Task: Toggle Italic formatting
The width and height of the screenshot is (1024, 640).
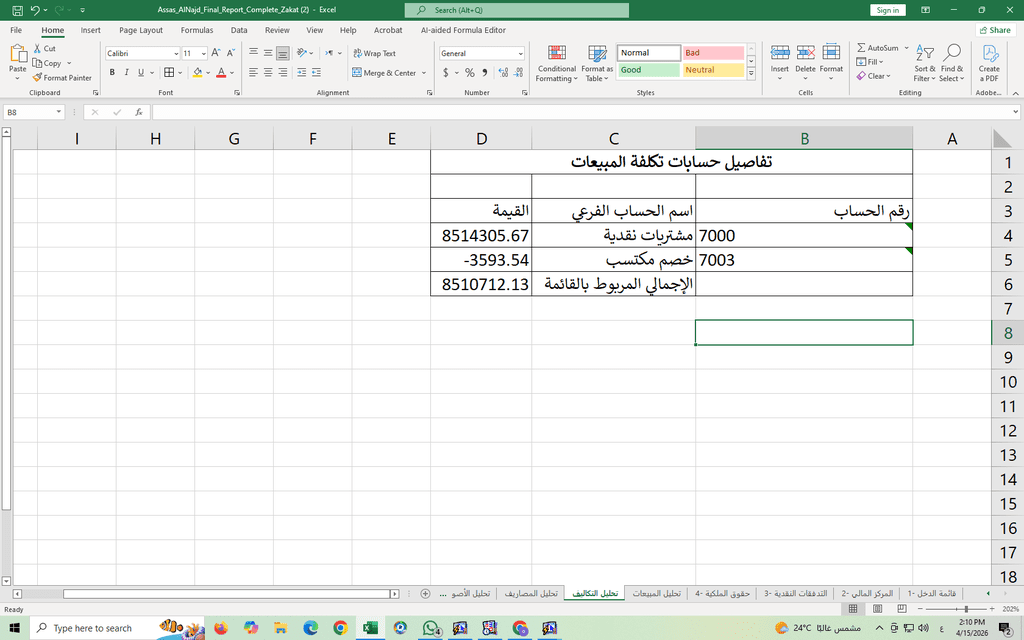Action: pyautogui.click(x=126, y=72)
